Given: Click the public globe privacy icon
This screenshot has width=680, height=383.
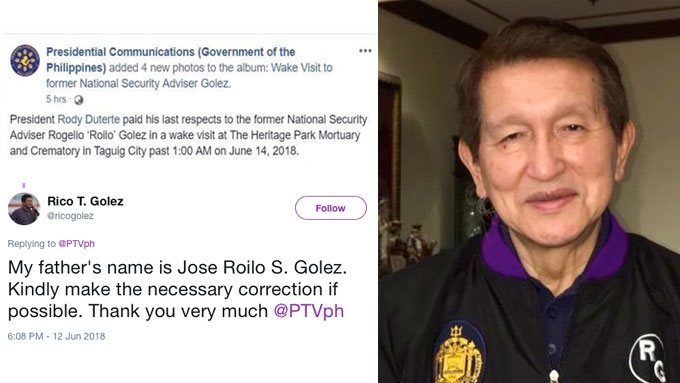Looking at the screenshot, I should coord(78,100).
